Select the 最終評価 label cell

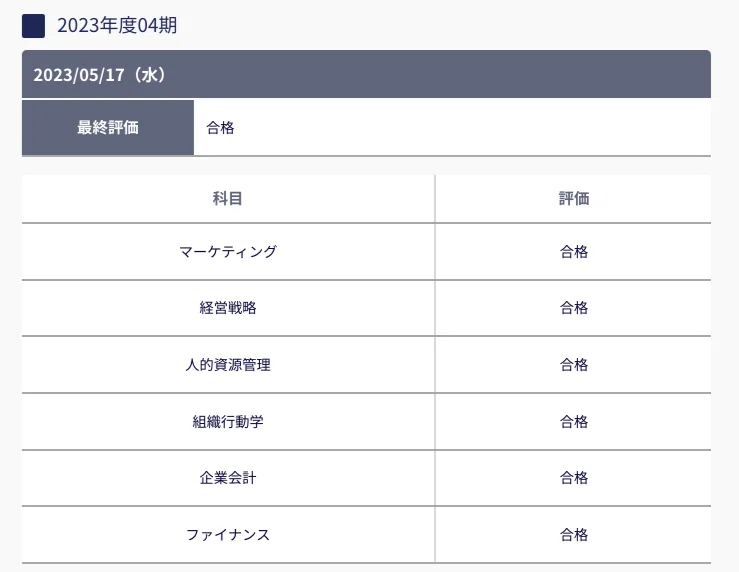point(108,127)
